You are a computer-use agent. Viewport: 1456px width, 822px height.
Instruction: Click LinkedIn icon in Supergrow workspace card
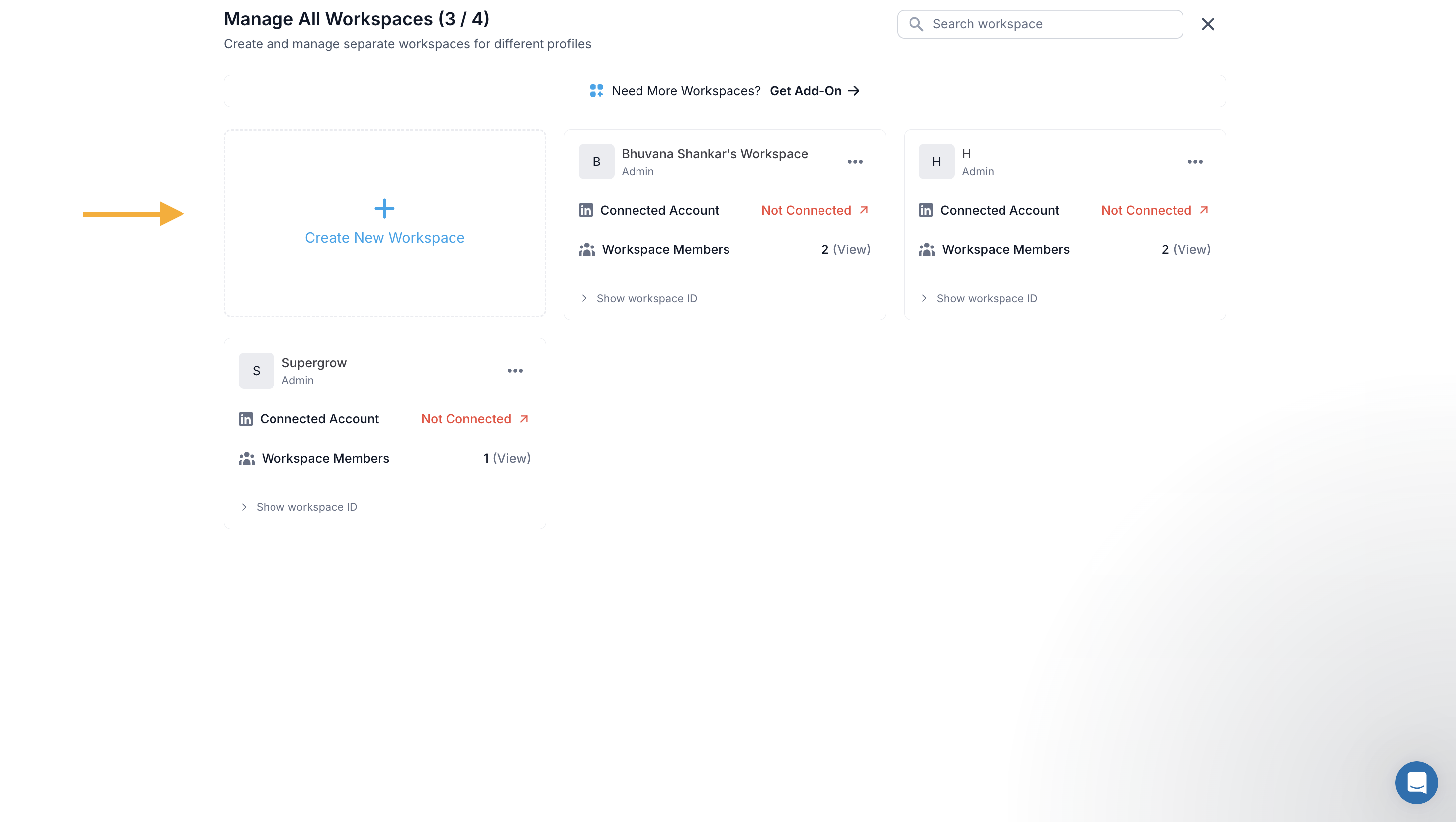(x=245, y=419)
